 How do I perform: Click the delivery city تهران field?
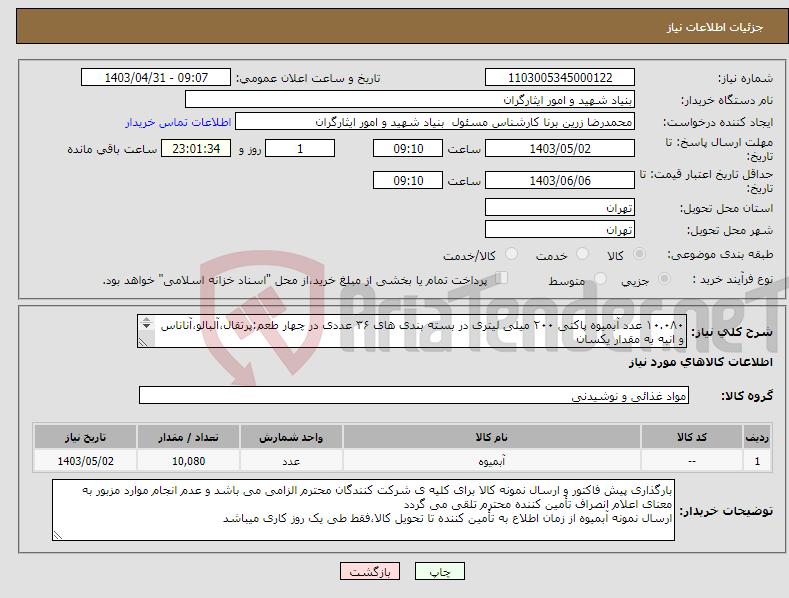(560, 230)
